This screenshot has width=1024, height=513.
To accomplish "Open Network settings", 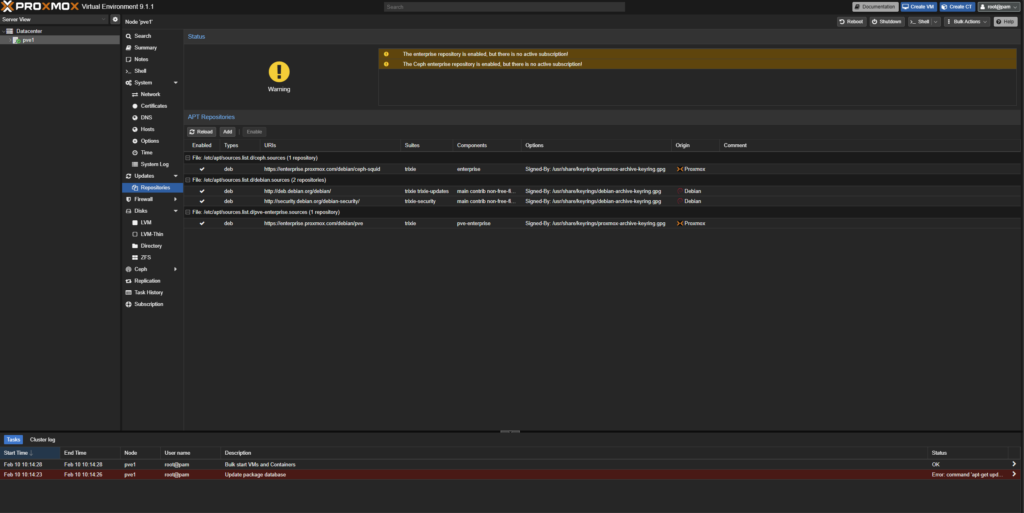I will (x=152, y=95).
